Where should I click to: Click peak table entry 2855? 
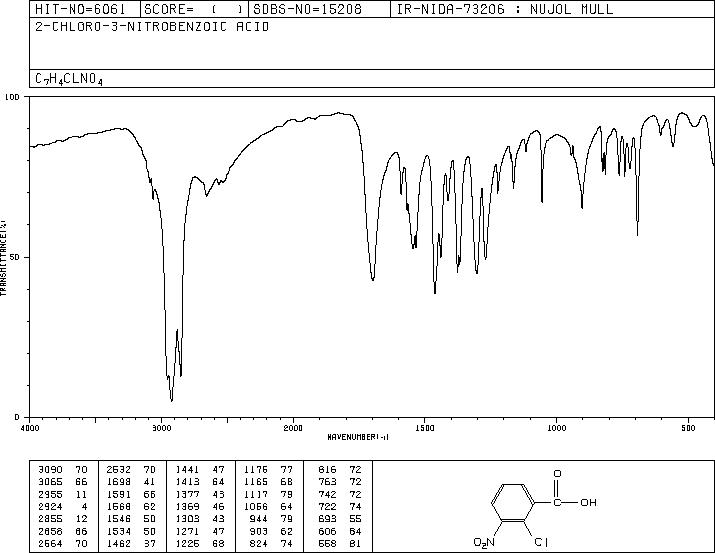[50, 519]
